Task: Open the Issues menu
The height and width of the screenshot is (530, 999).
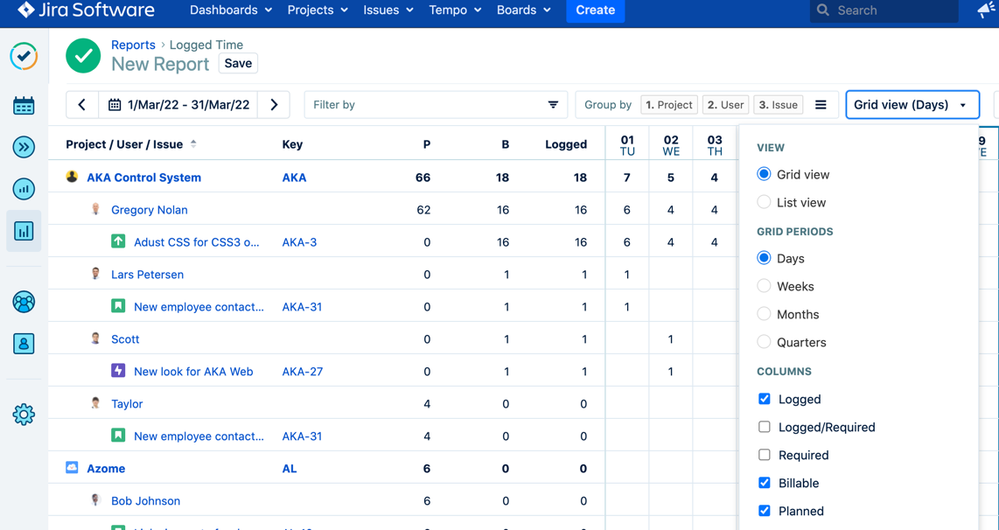Action: coord(388,10)
